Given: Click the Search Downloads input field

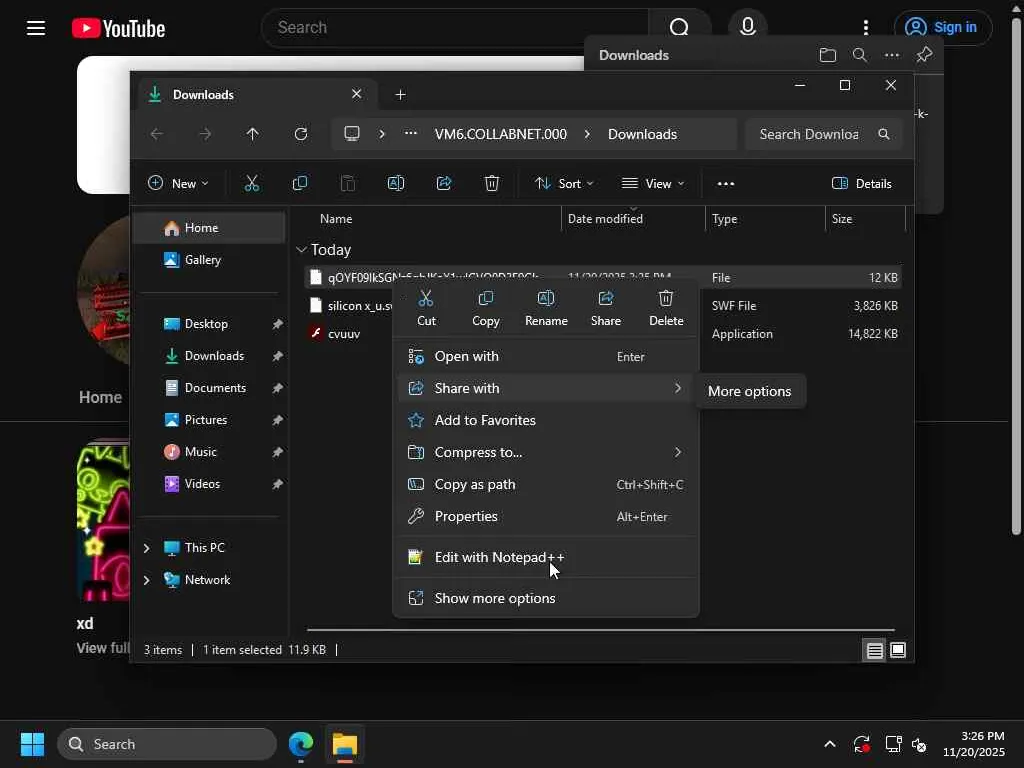Looking at the screenshot, I should pos(809,134).
